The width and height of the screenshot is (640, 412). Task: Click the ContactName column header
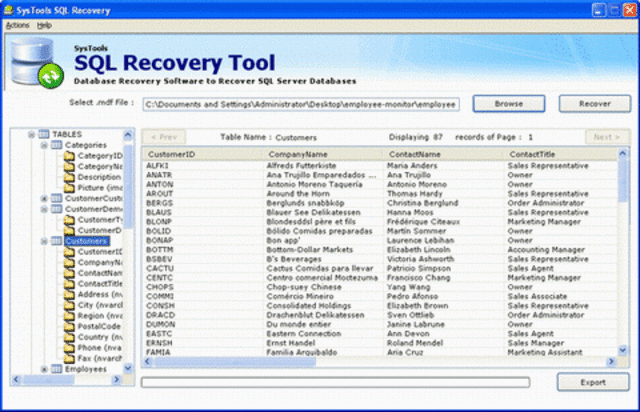pos(443,154)
